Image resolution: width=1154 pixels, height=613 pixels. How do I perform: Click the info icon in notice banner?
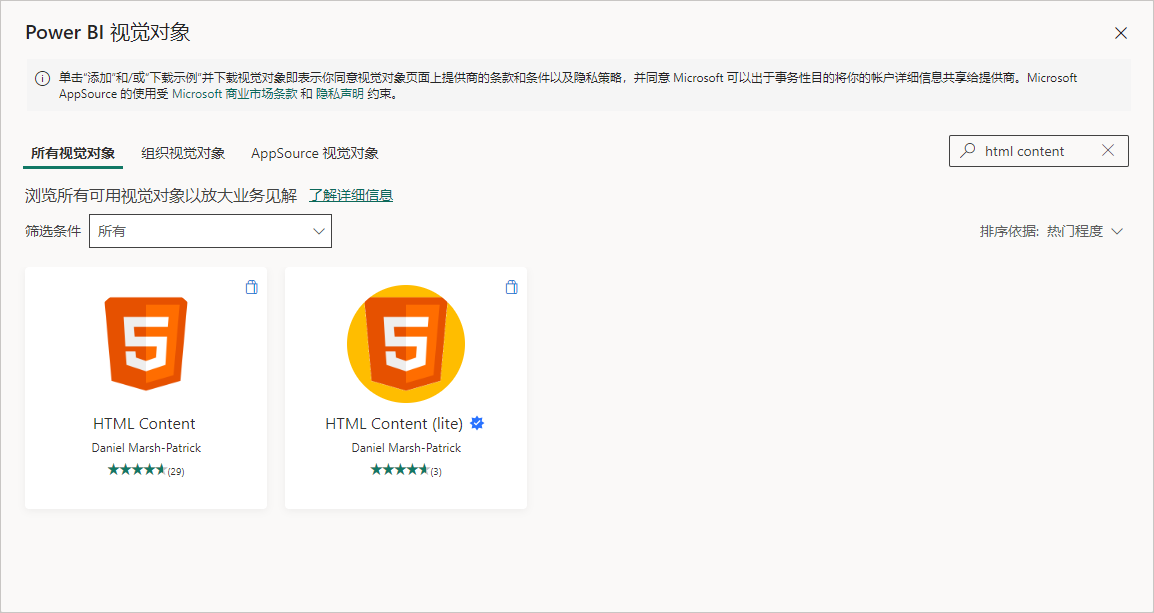coord(43,78)
